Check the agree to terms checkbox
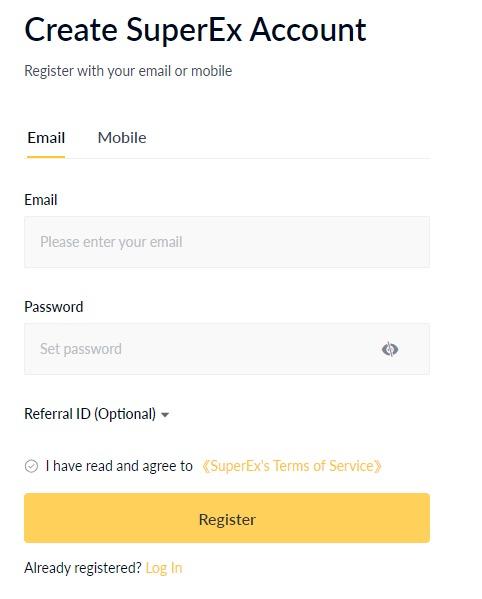Viewport: 482px width, 599px height. tap(31, 466)
